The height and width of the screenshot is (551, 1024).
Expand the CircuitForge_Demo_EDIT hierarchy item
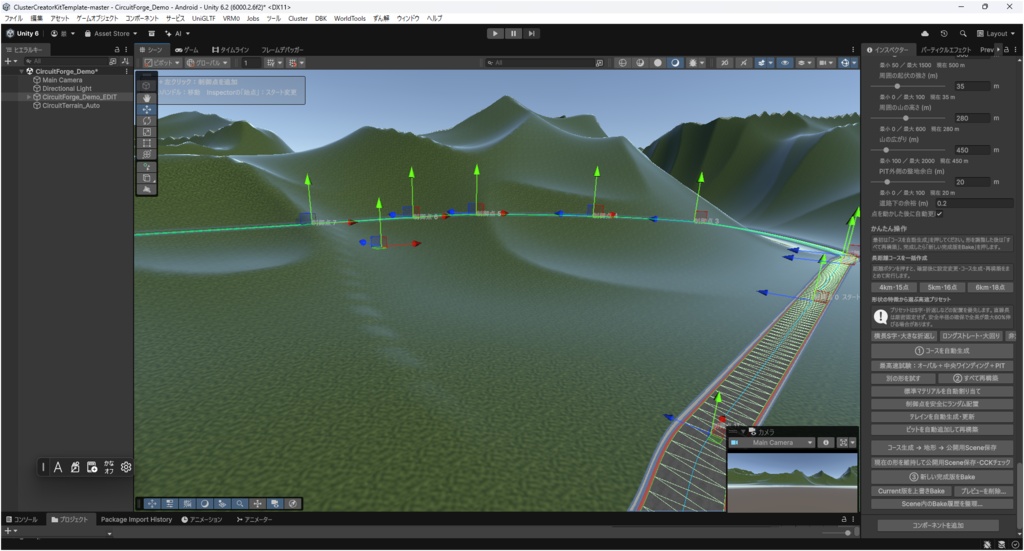[28, 97]
